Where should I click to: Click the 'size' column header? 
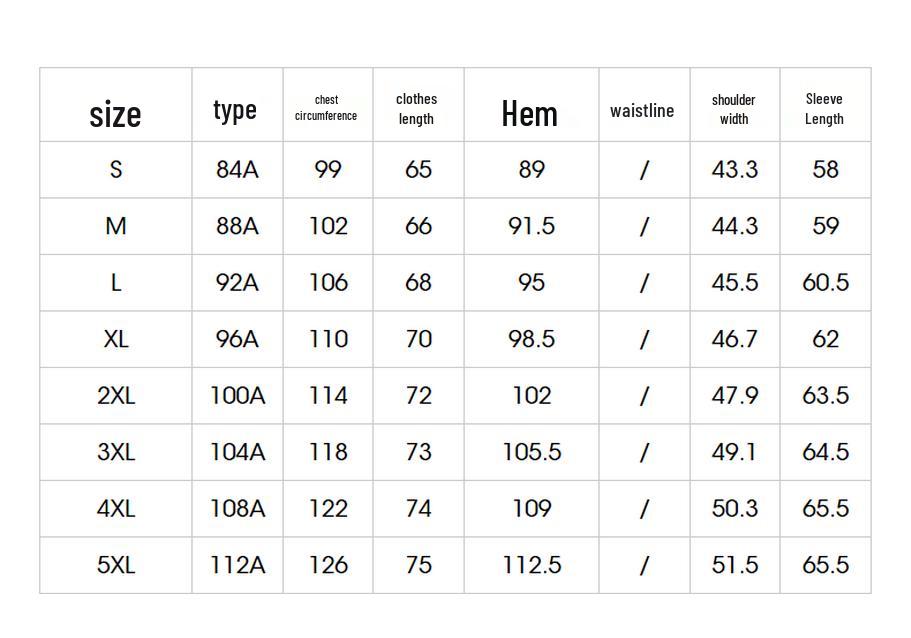[x=115, y=114]
